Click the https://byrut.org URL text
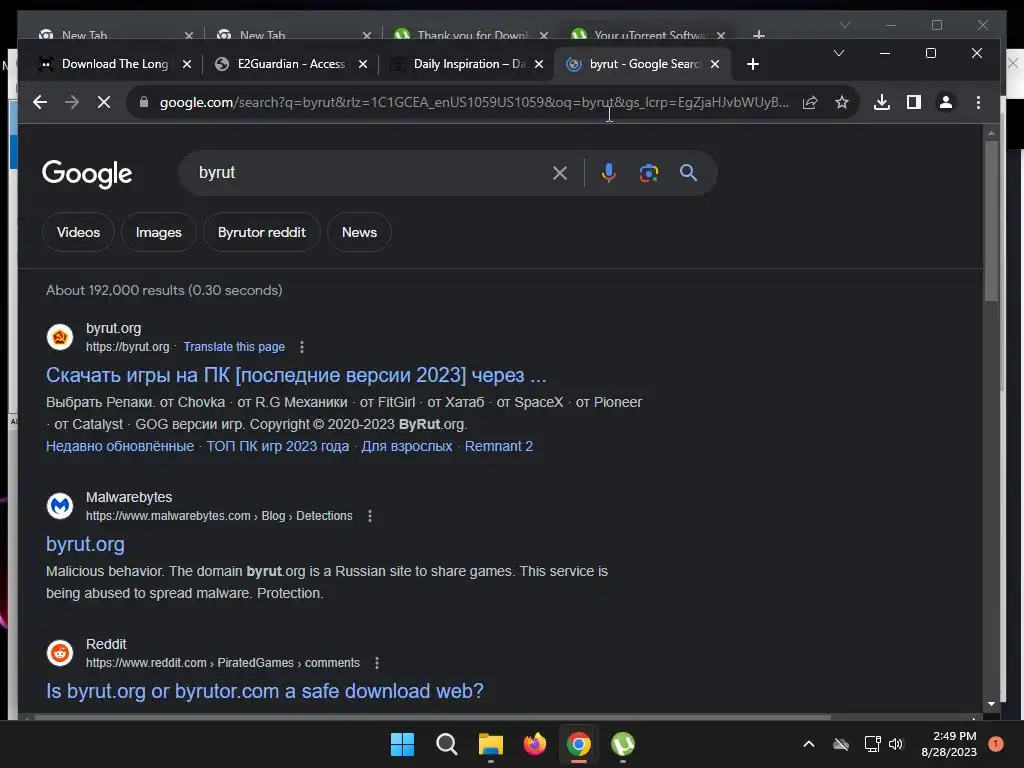Screen dimensions: 1024x768 (x=127, y=347)
